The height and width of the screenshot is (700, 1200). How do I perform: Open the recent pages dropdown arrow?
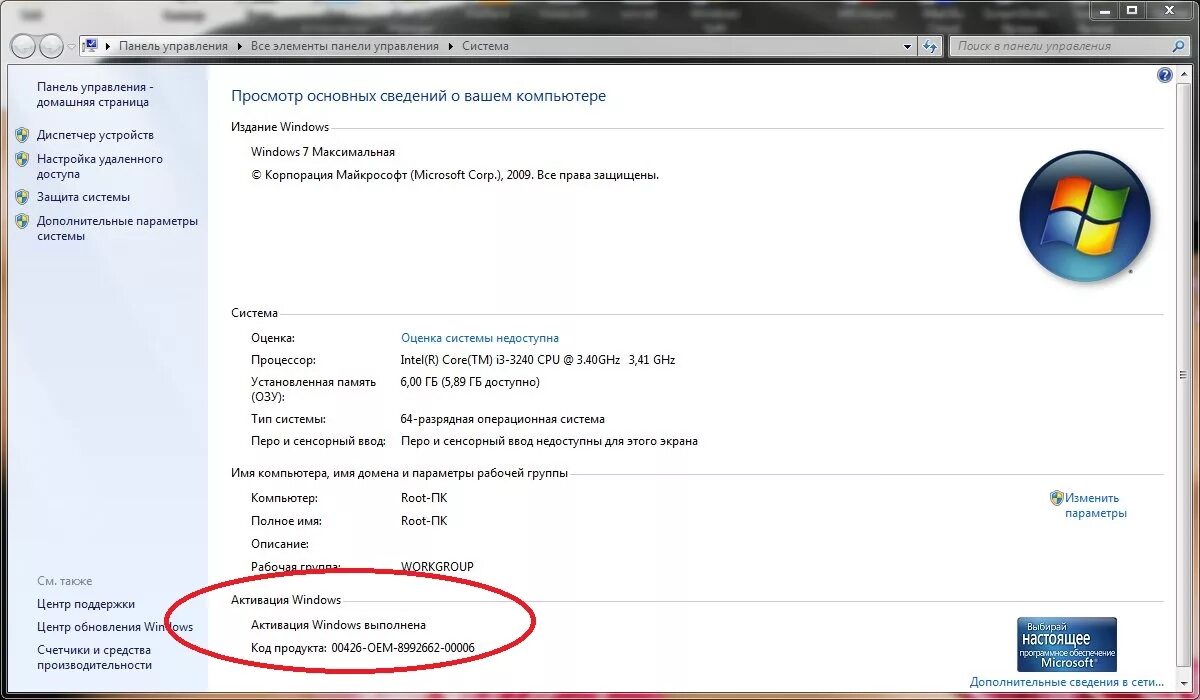[71, 47]
